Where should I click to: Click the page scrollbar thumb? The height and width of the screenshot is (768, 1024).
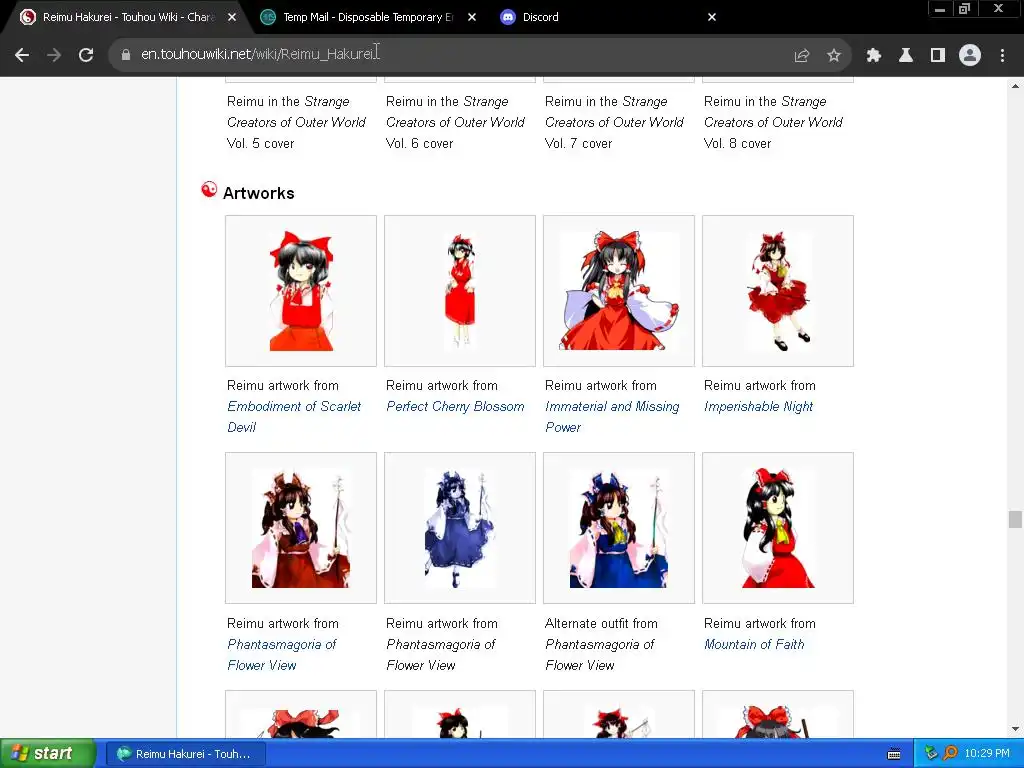click(x=1015, y=520)
